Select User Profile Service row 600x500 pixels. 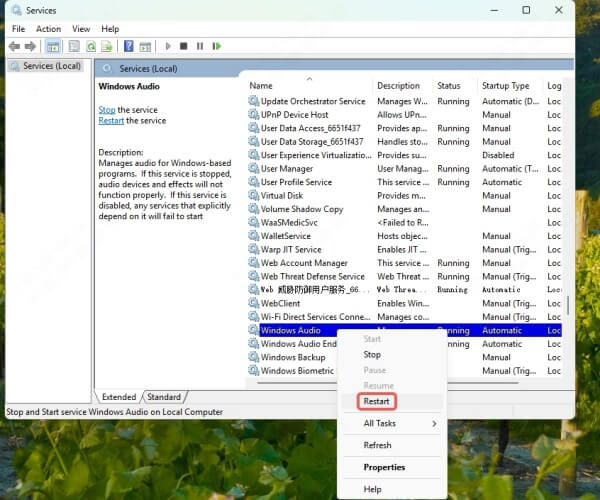405,182
